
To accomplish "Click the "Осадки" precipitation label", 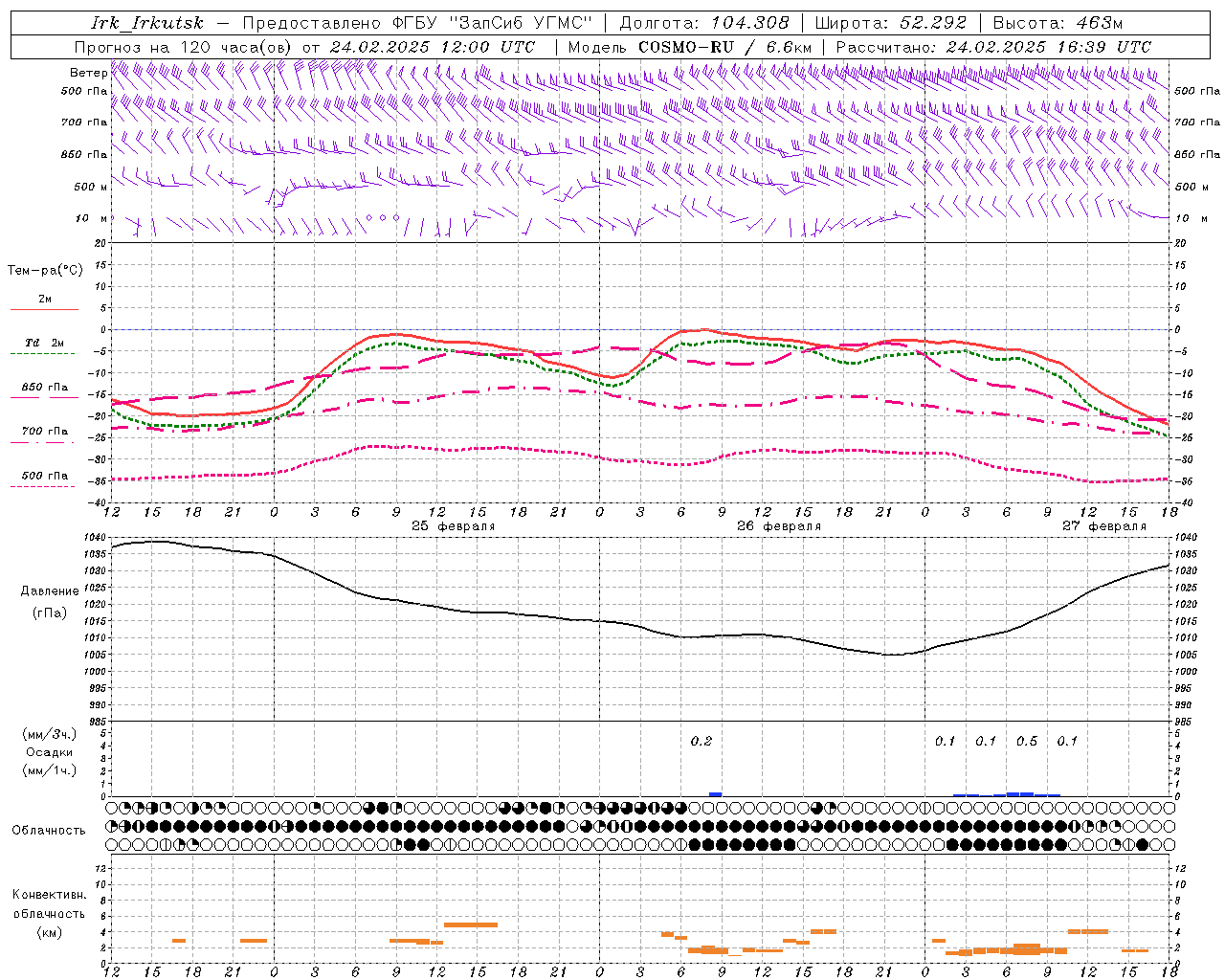I will (50, 752).
